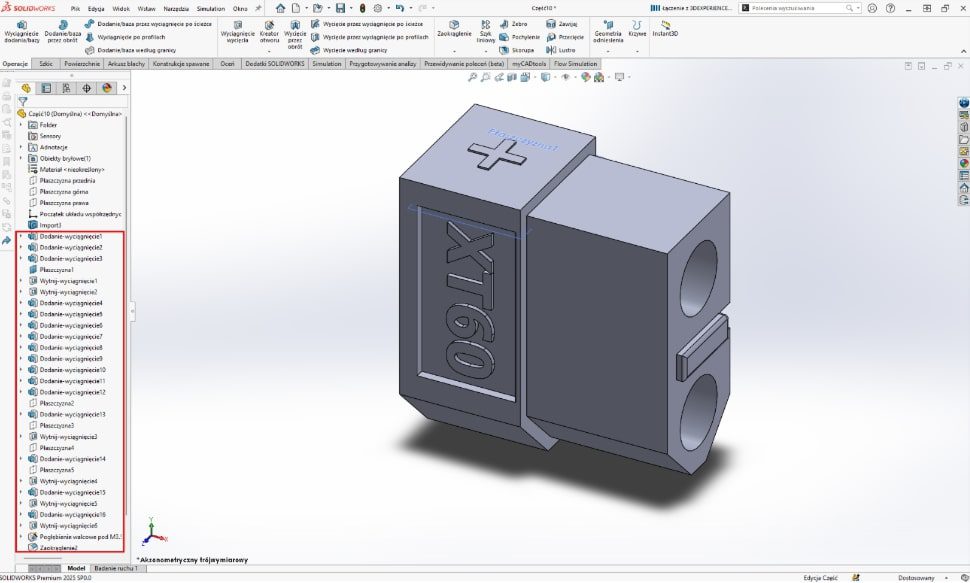This screenshot has height=583, width=970.
Task: Click the Wyciągnięcie dodania/bazy tool
Action: (x=22, y=32)
